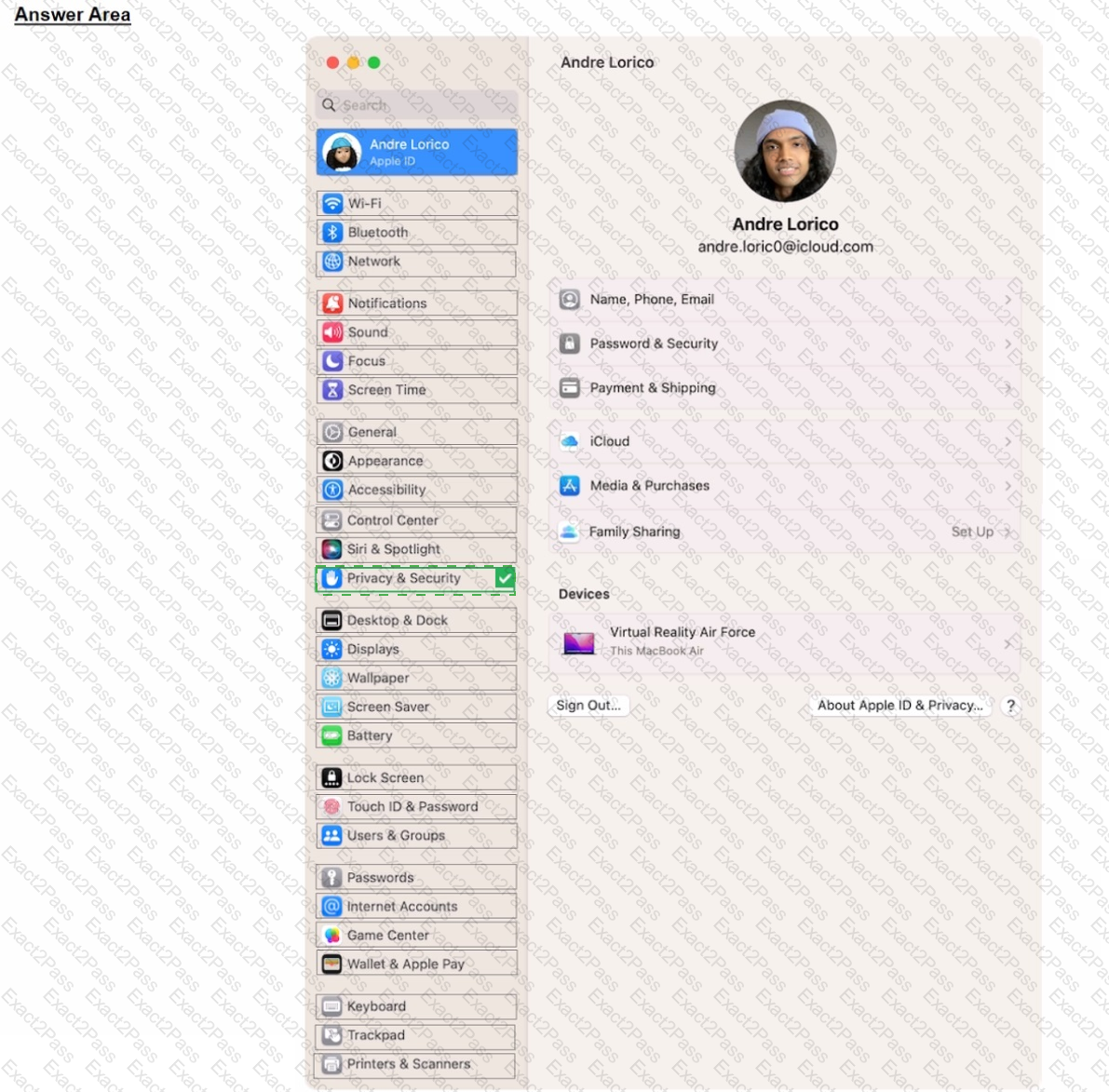Select the Bluetooth icon in sidebar

331,233
